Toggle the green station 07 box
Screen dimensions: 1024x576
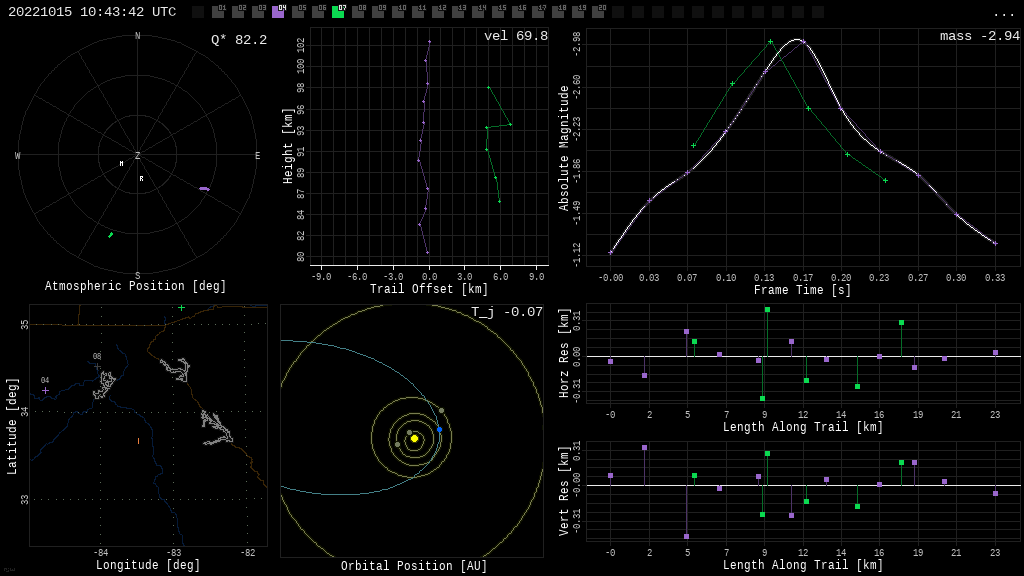click(x=338, y=12)
